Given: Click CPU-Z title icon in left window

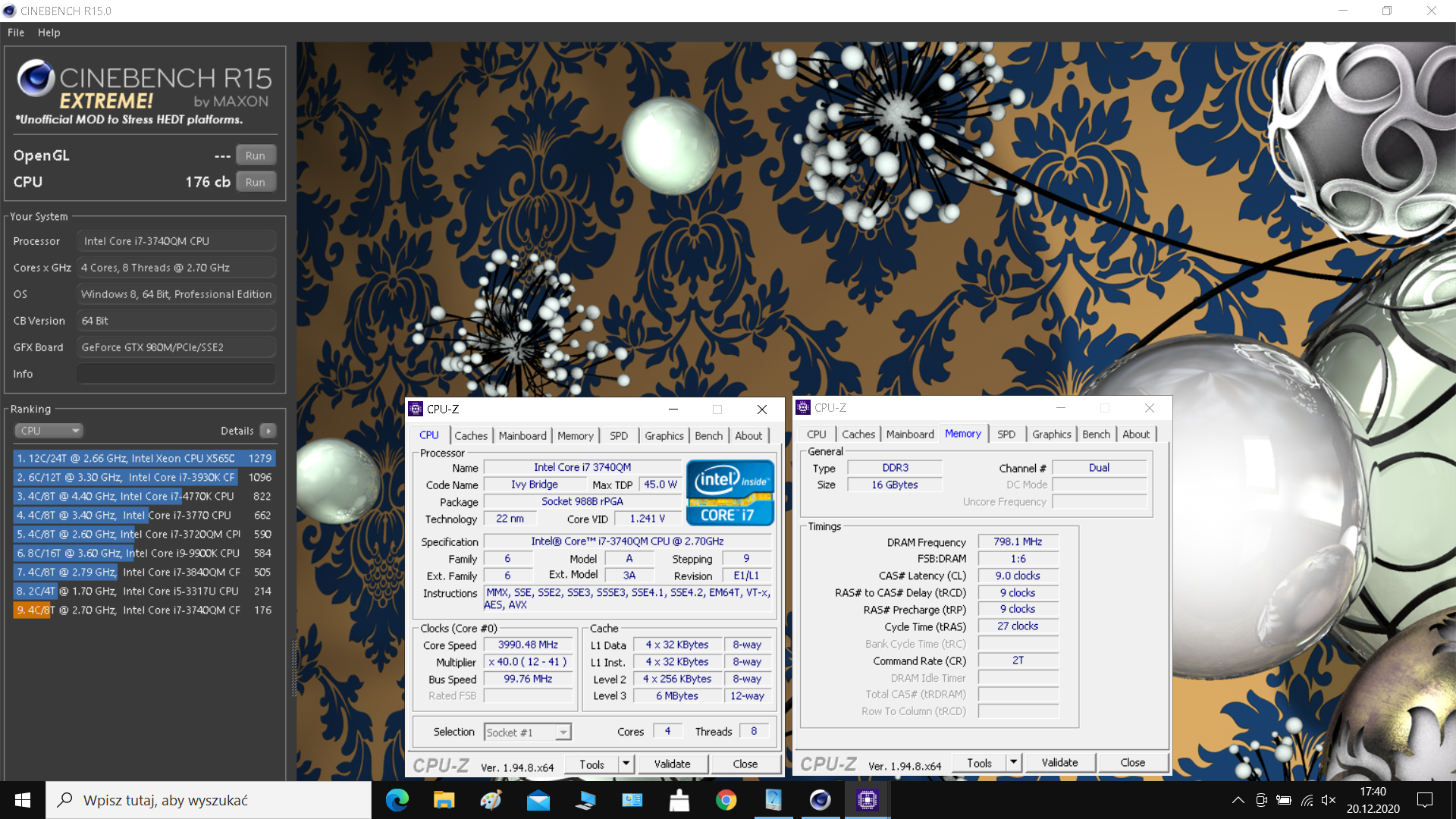Looking at the screenshot, I should click(416, 409).
